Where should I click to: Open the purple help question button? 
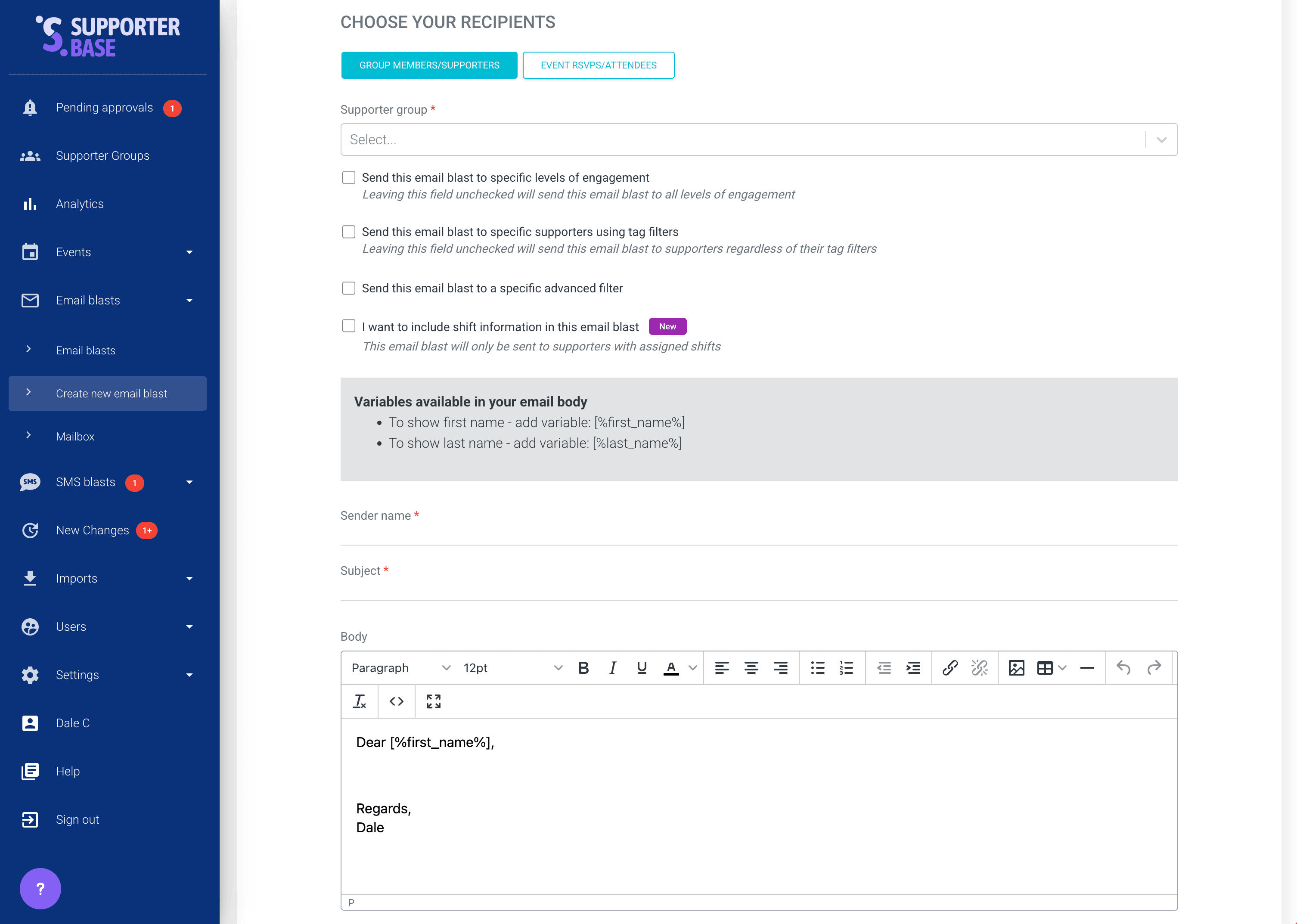pyautogui.click(x=40, y=888)
